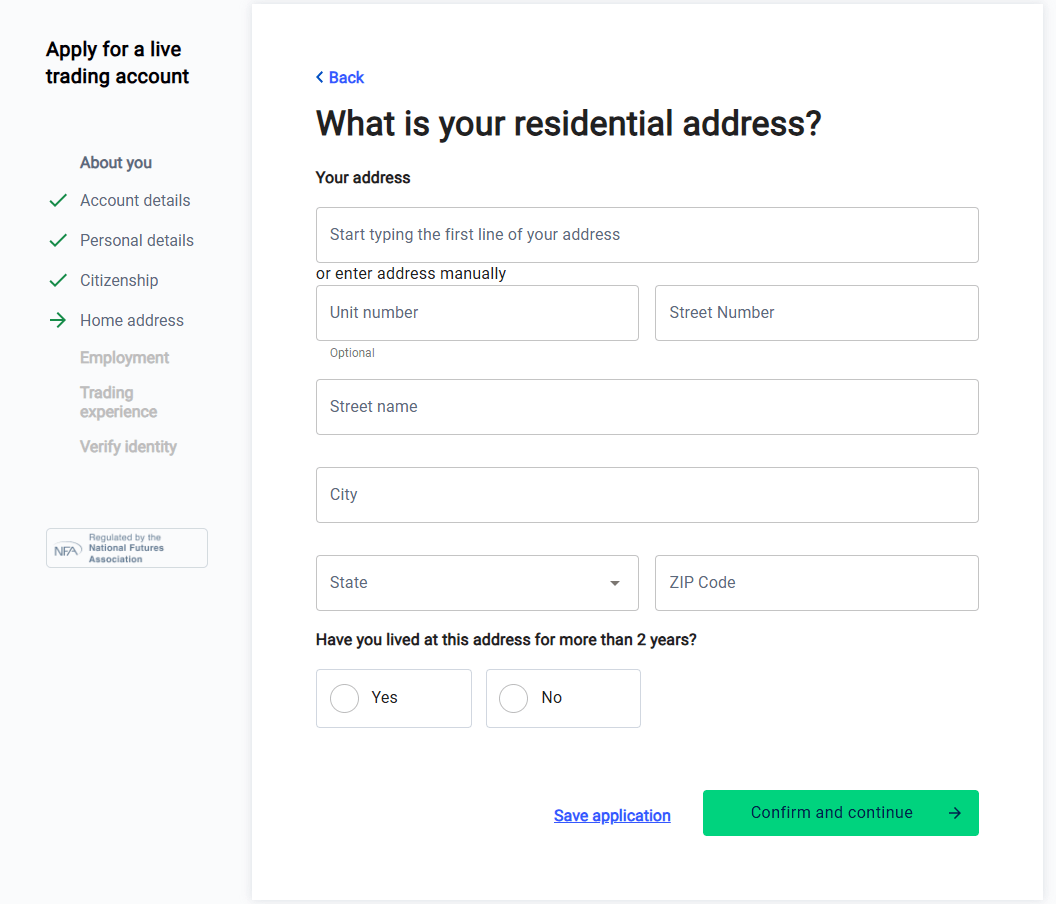The height and width of the screenshot is (904, 1056).
Task: Click the green arrow beside Home address
Action: tap(58, 320)
